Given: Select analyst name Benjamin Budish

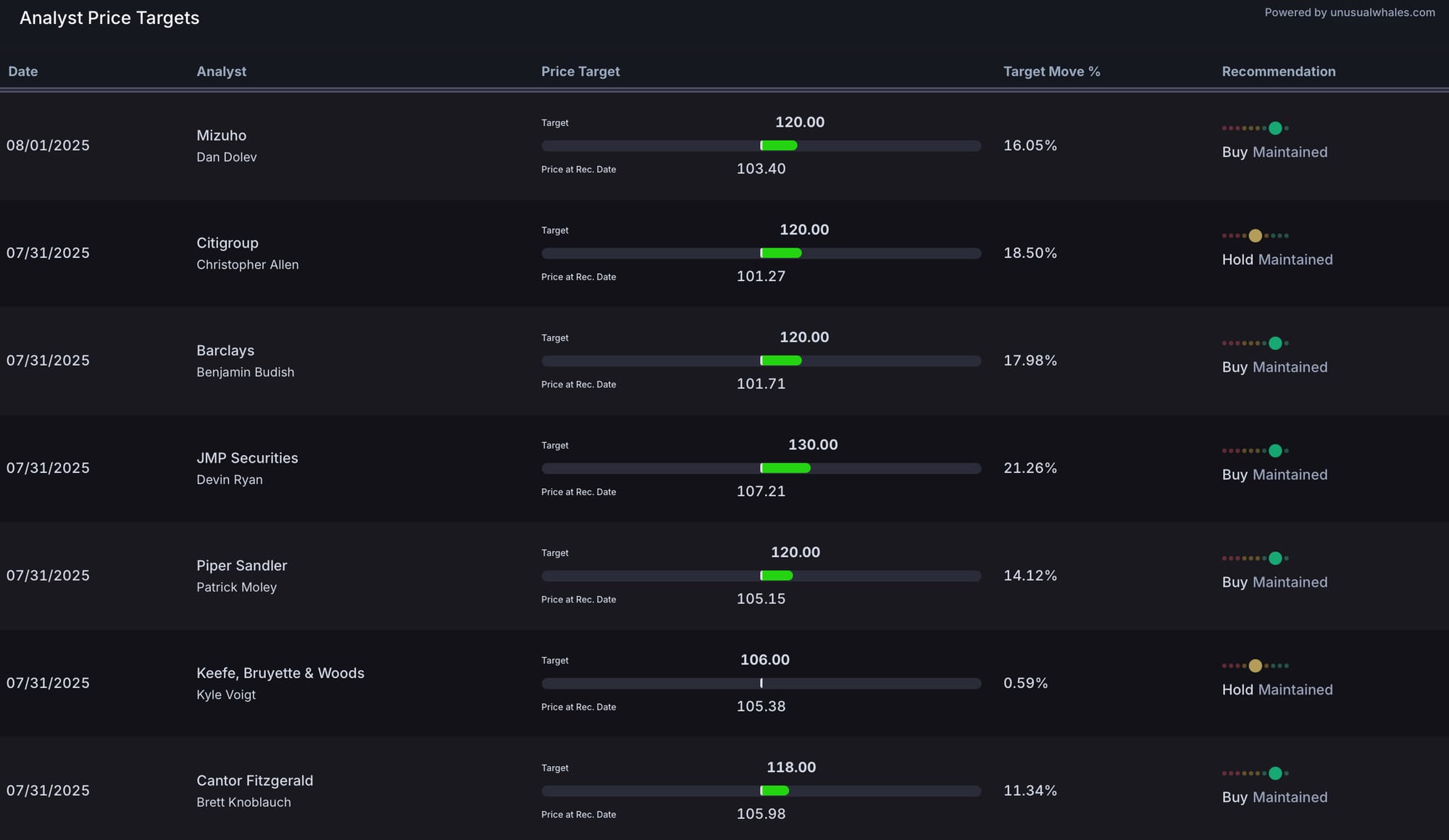Looking at the screenshot, I should point(246,372).
